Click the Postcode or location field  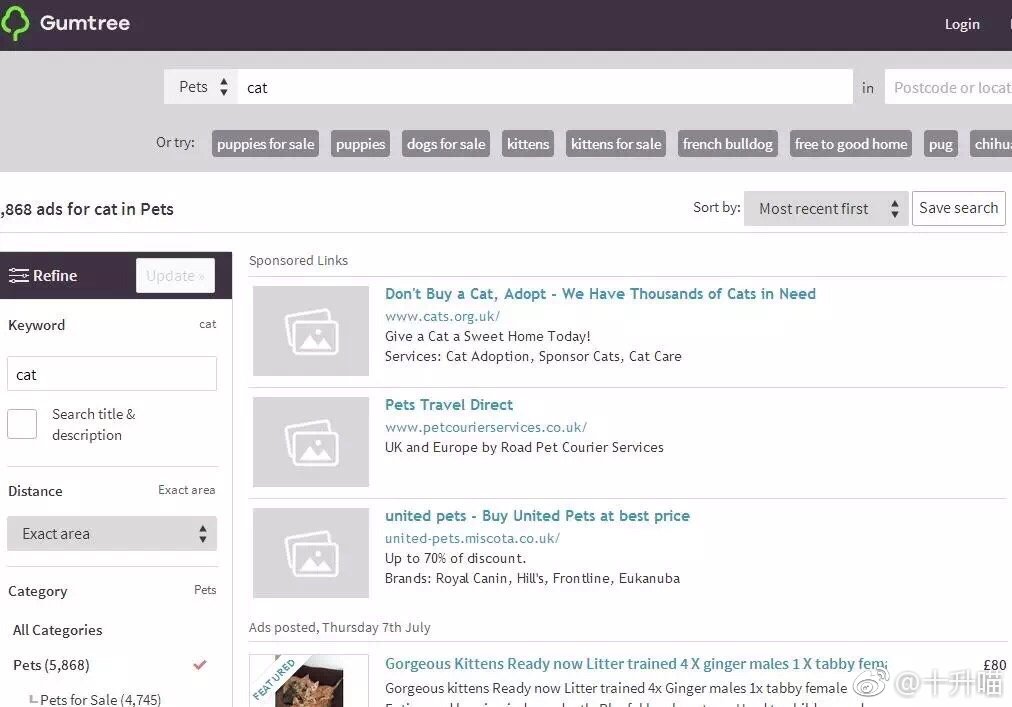(x=948, y=87)
